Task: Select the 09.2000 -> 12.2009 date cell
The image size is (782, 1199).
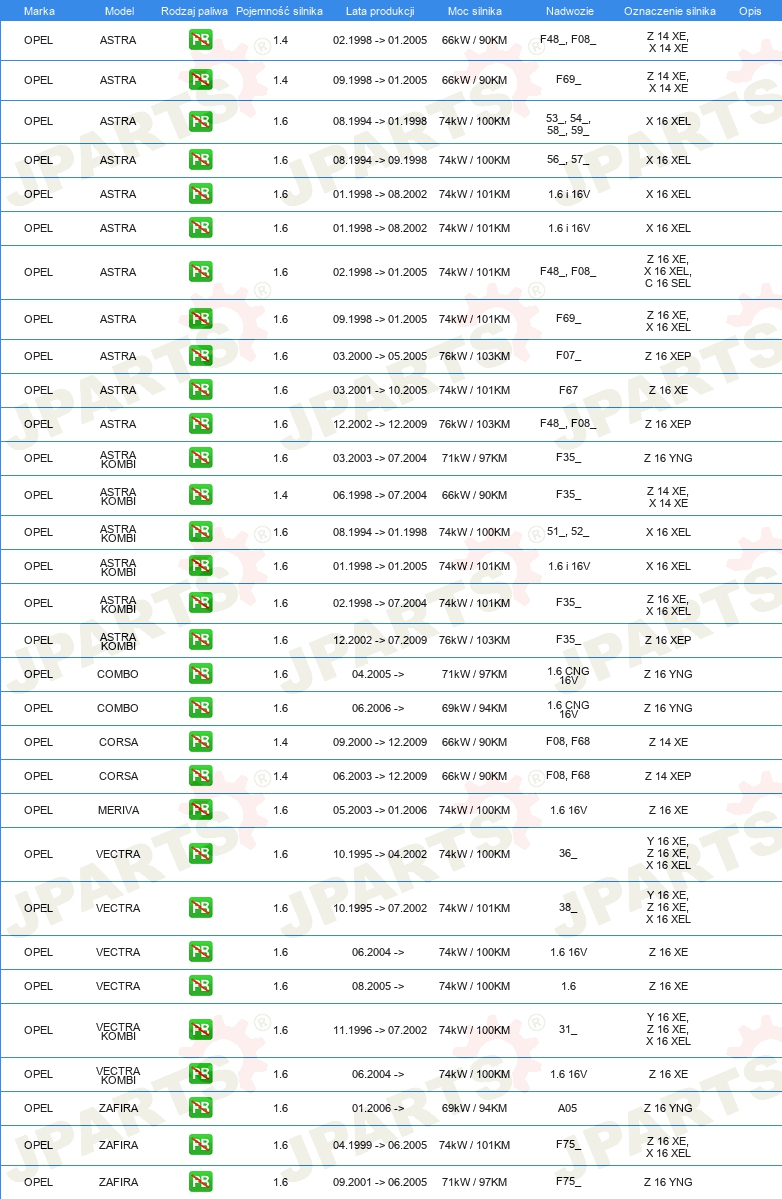Action: [x=380, y=742]
